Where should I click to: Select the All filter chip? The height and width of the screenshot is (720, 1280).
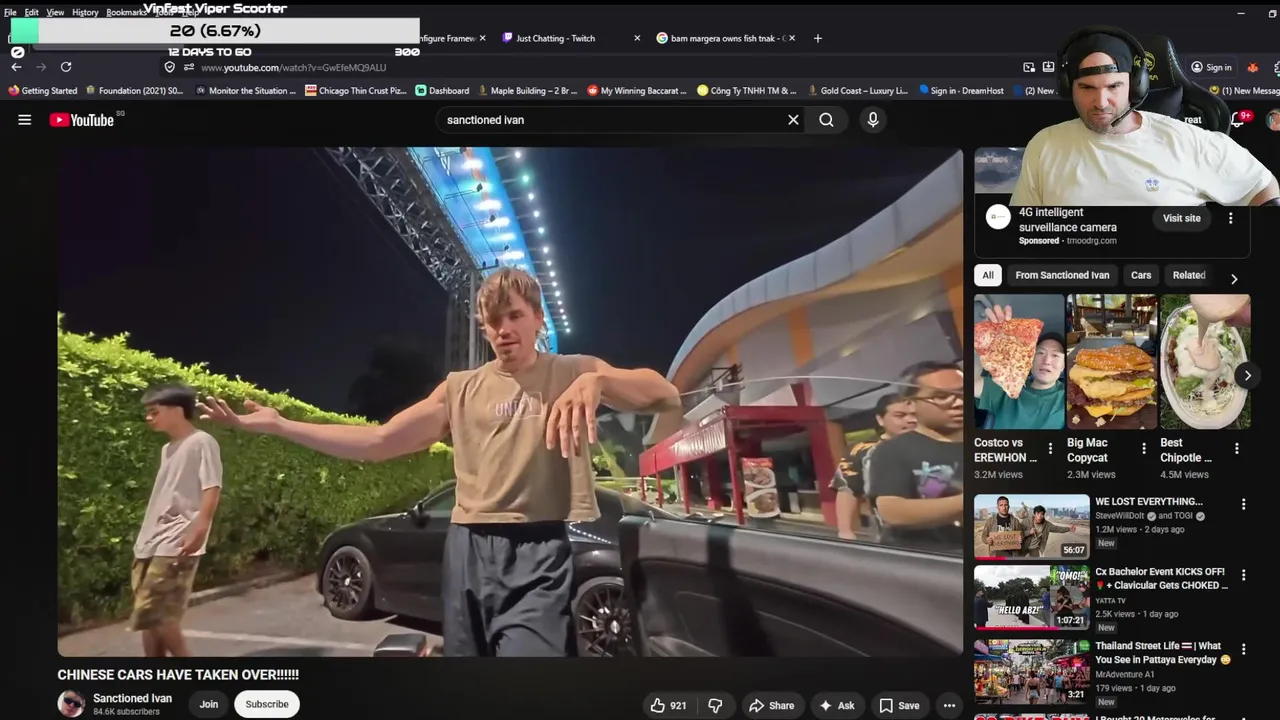(988, 275)
